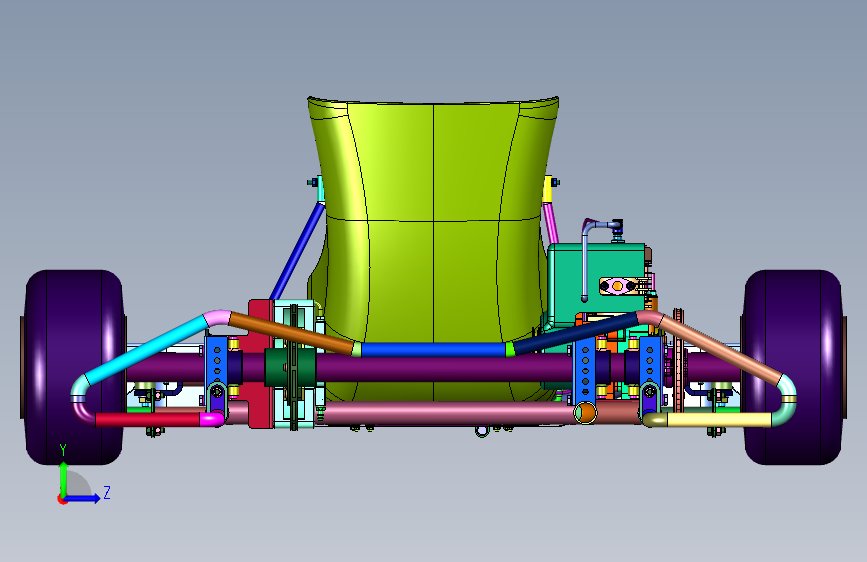Select the pink right seat strut
The image size is (867, 562).
tap(551, 223)
